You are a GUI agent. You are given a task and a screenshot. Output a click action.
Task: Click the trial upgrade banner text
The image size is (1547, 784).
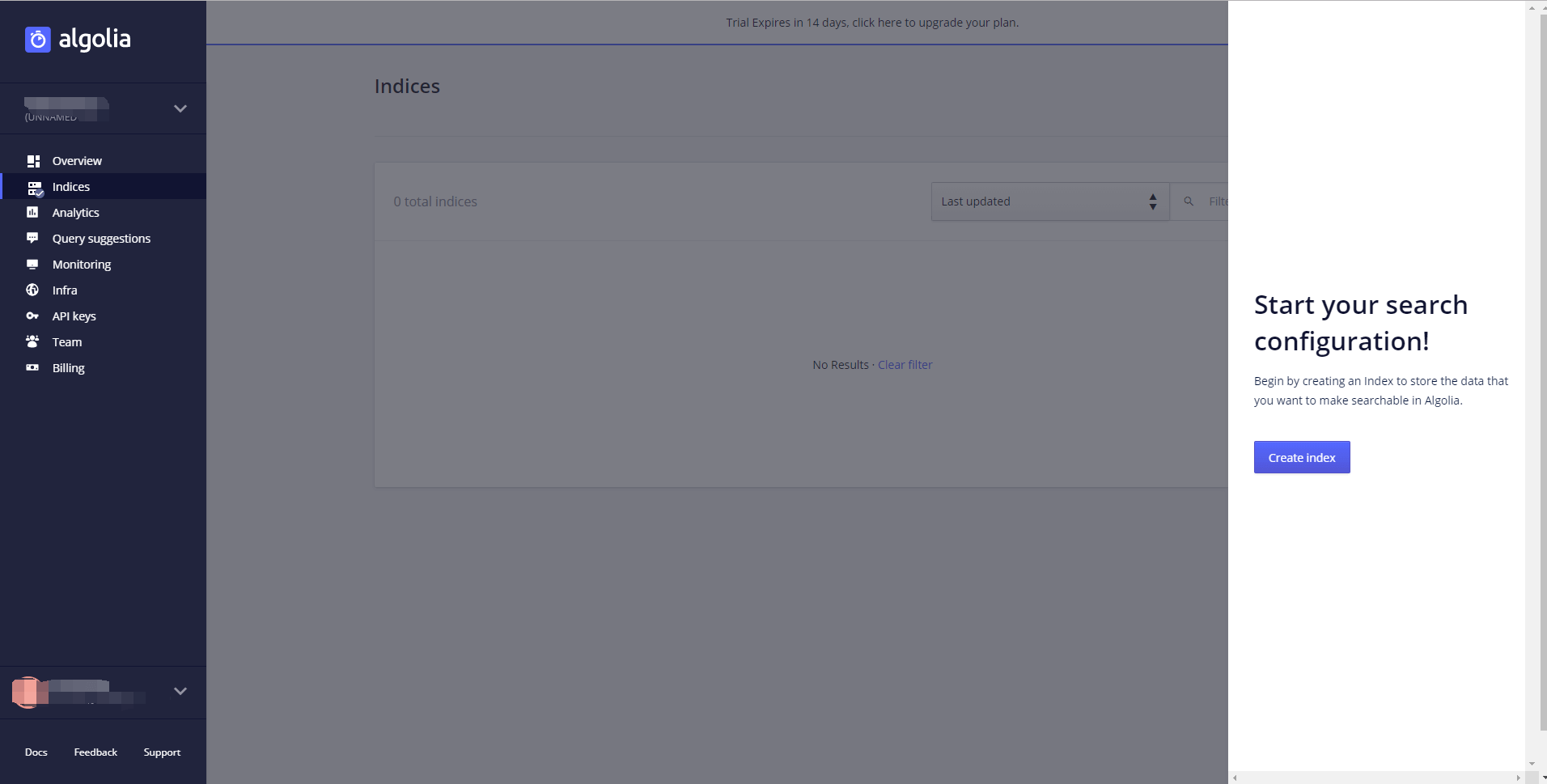(871, 23)
